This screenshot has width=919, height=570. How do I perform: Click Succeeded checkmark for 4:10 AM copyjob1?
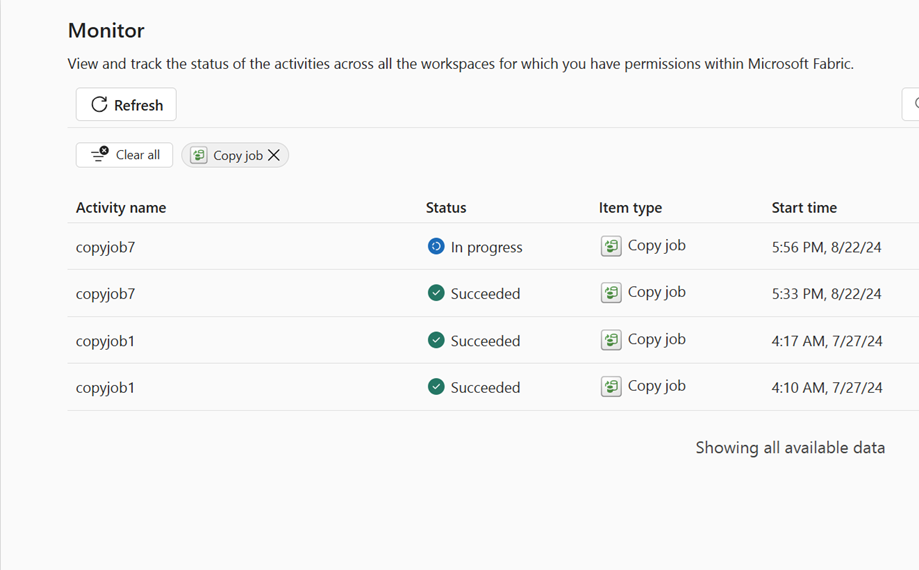pos(436,387)
